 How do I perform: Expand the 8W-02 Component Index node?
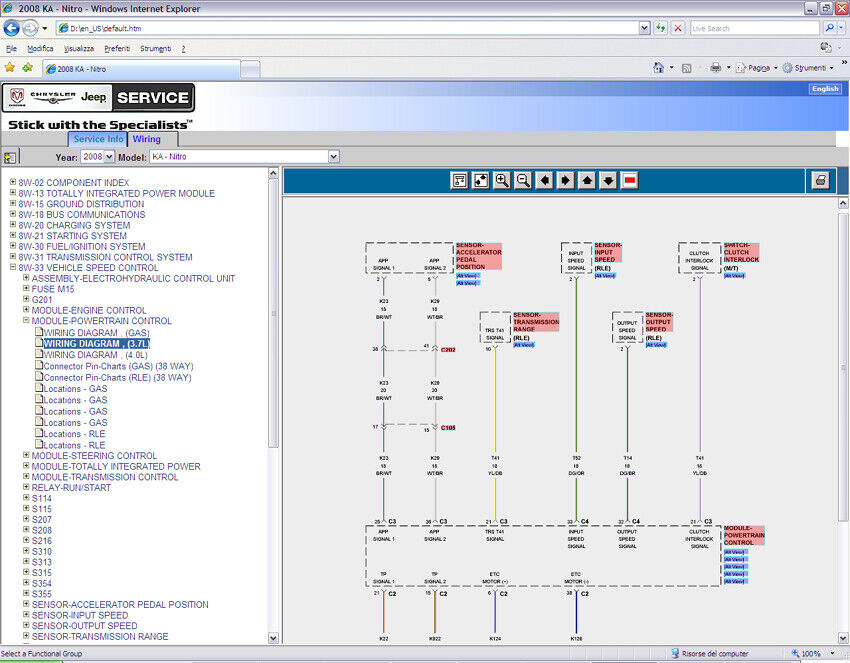pyautogui.click(x=13, y=183)
